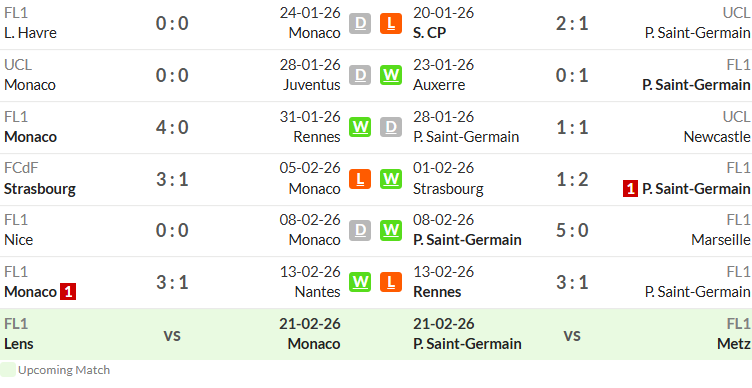
Task: Click the orange L badge for Strasbourg vs Monaco
Action: point(360,179)
